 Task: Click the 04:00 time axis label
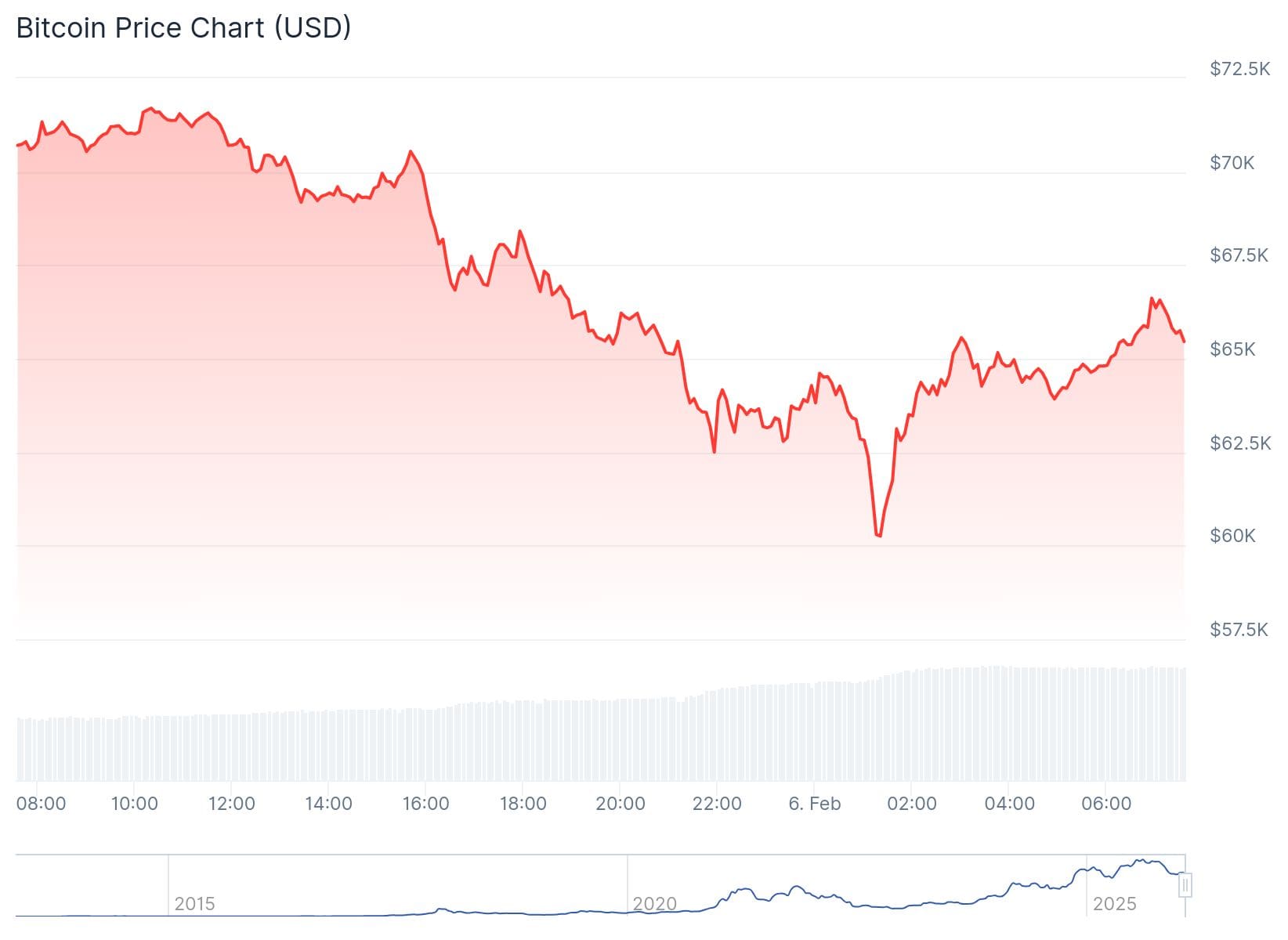click(1009, 804)
